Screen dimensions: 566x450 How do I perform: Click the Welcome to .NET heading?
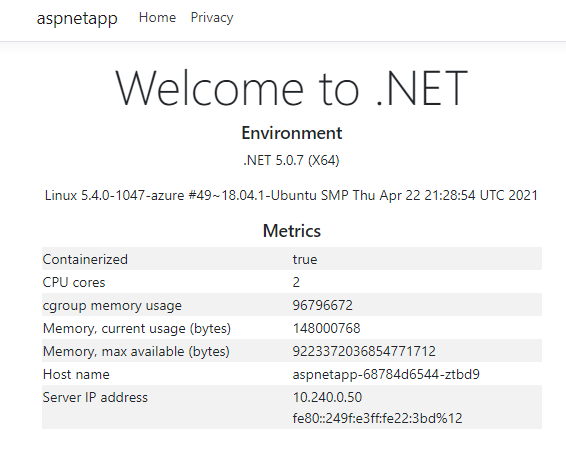pyautogui.click(x=292, y=88)
